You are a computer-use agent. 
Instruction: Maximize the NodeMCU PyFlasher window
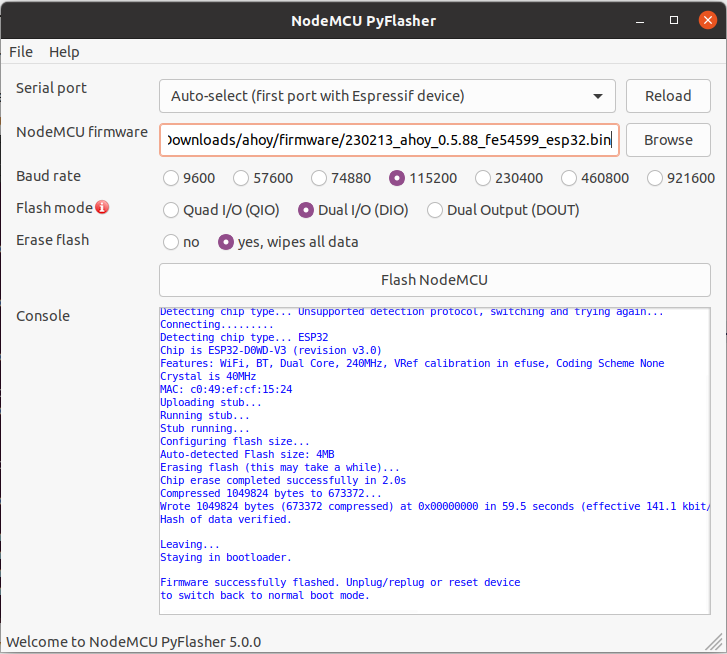[674, 20]
